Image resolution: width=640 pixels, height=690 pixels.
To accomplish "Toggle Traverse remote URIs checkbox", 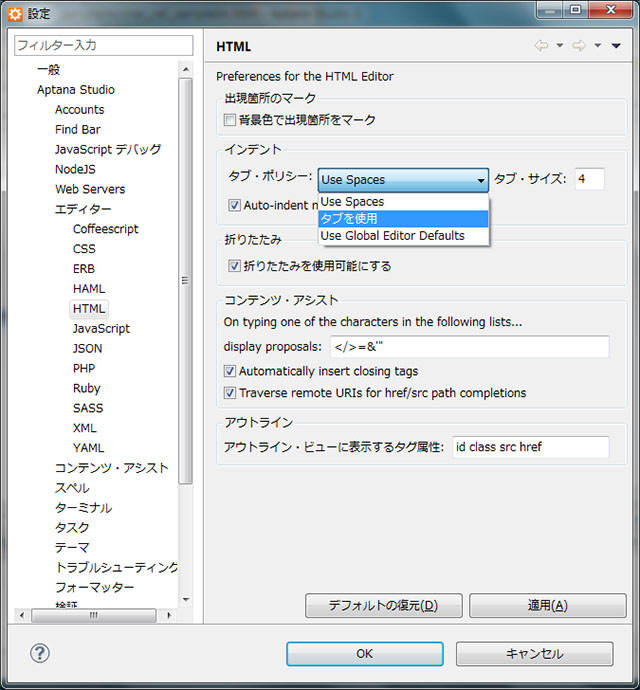I will point(230,393).
